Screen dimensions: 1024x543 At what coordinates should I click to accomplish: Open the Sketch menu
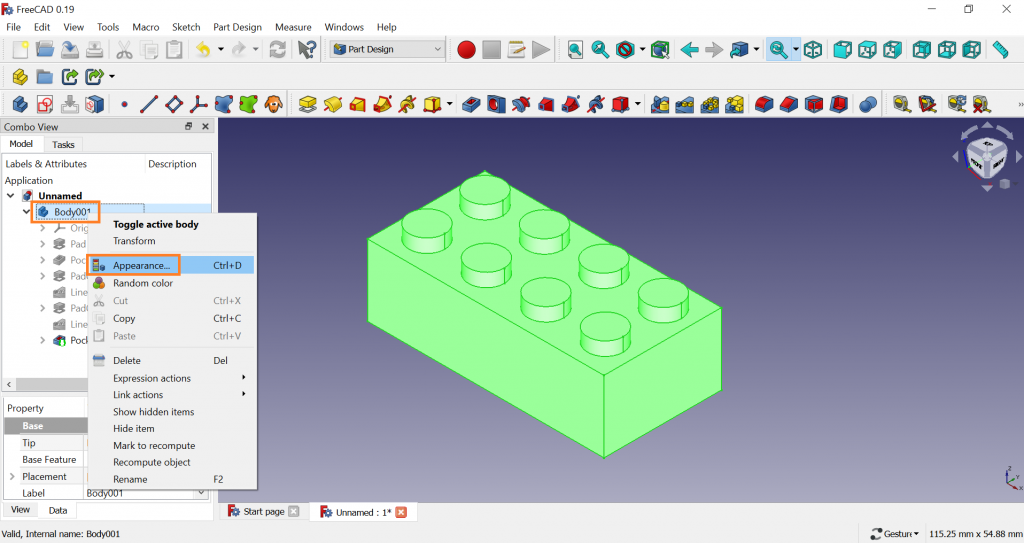pos(186,27)
